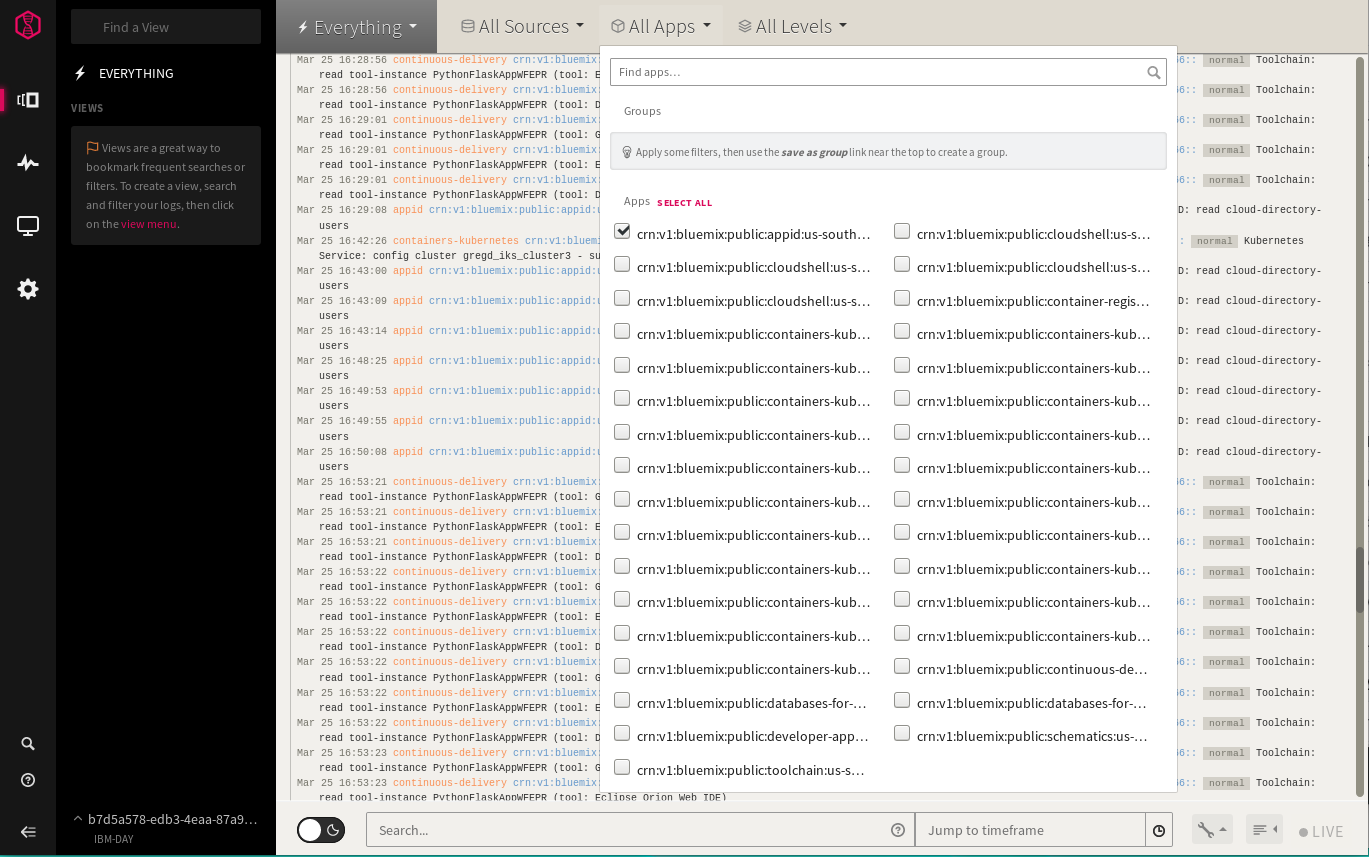Collapse the sidebar with the arrow icon
Image resolution: width=1369 pixels, height=857 pixels.
pos(27,831)
